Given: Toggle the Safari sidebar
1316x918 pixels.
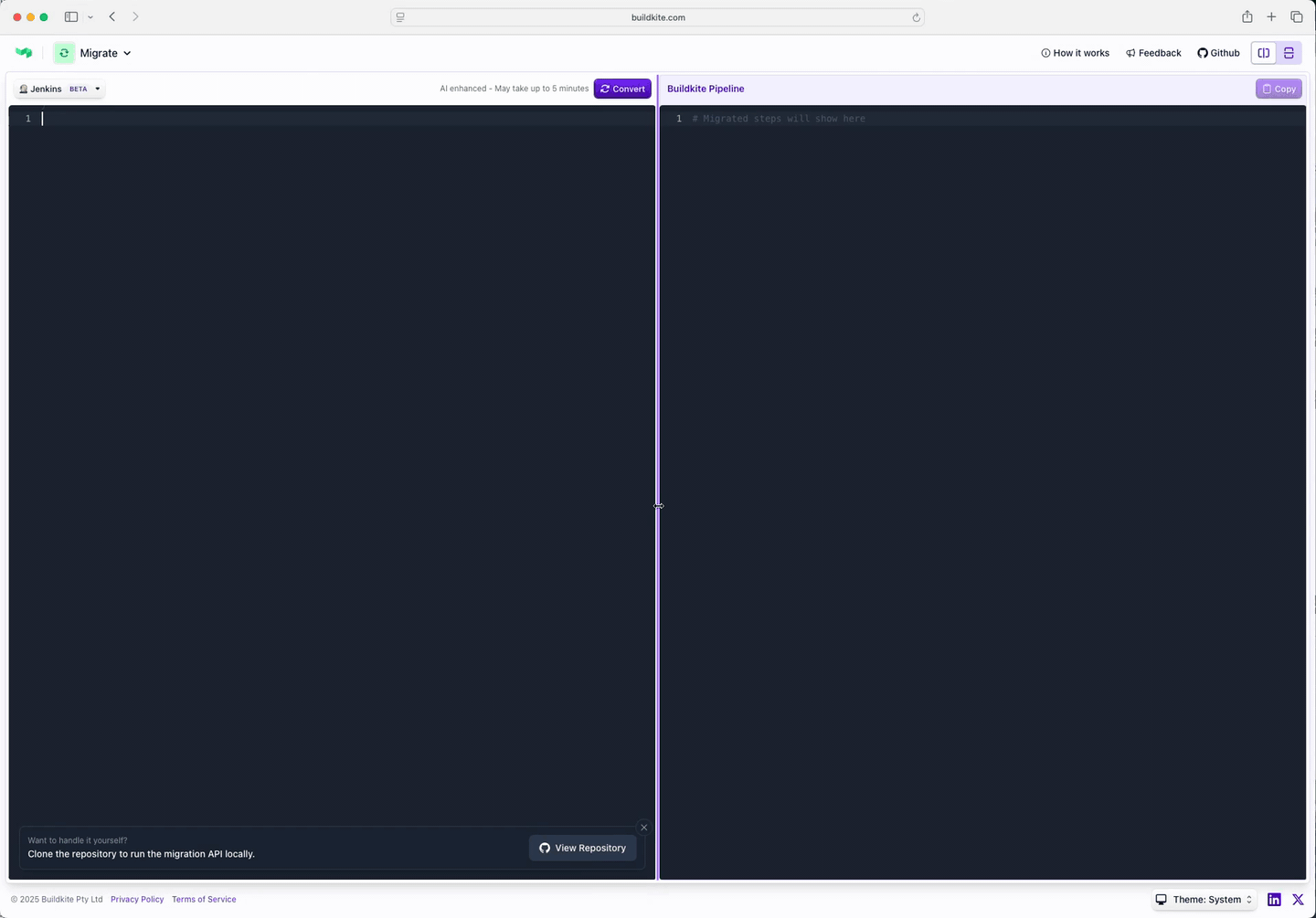Looking at the screenshot, I should (71, 17).
